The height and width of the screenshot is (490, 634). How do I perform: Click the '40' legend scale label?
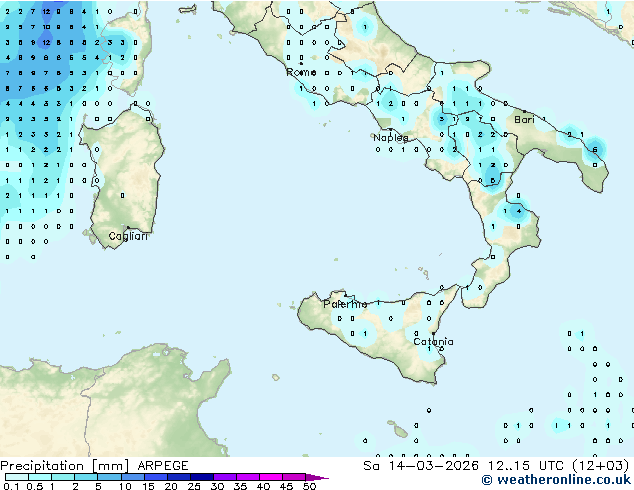[263, 486]
